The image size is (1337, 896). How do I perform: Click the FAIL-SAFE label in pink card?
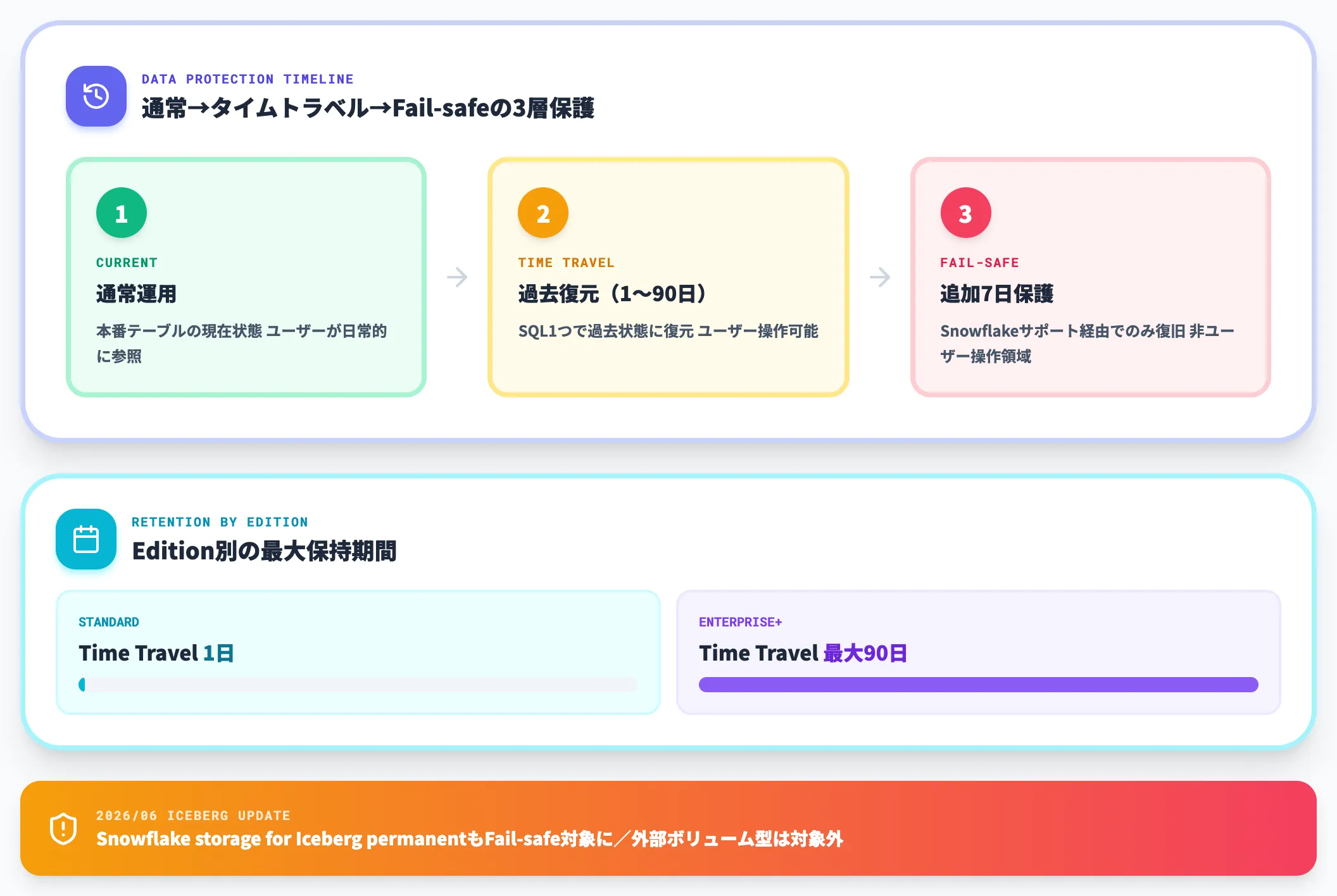[979, 263]
